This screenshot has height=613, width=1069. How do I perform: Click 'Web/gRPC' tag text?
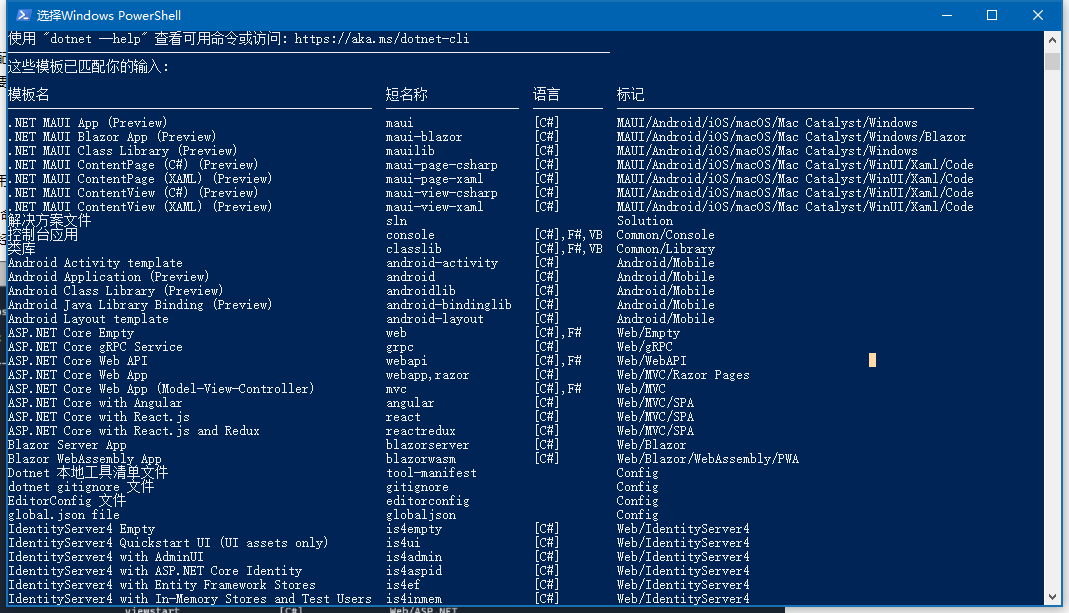[644, 346]
